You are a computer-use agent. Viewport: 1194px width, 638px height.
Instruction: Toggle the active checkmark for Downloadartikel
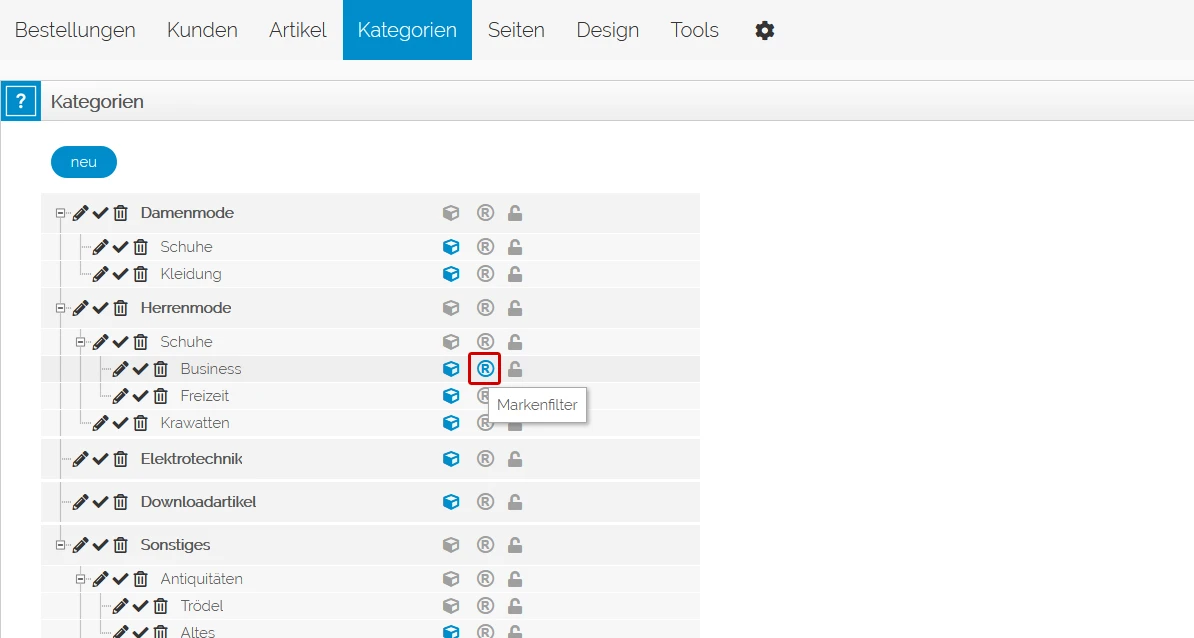pyautogui.click(x=101, y=502)
